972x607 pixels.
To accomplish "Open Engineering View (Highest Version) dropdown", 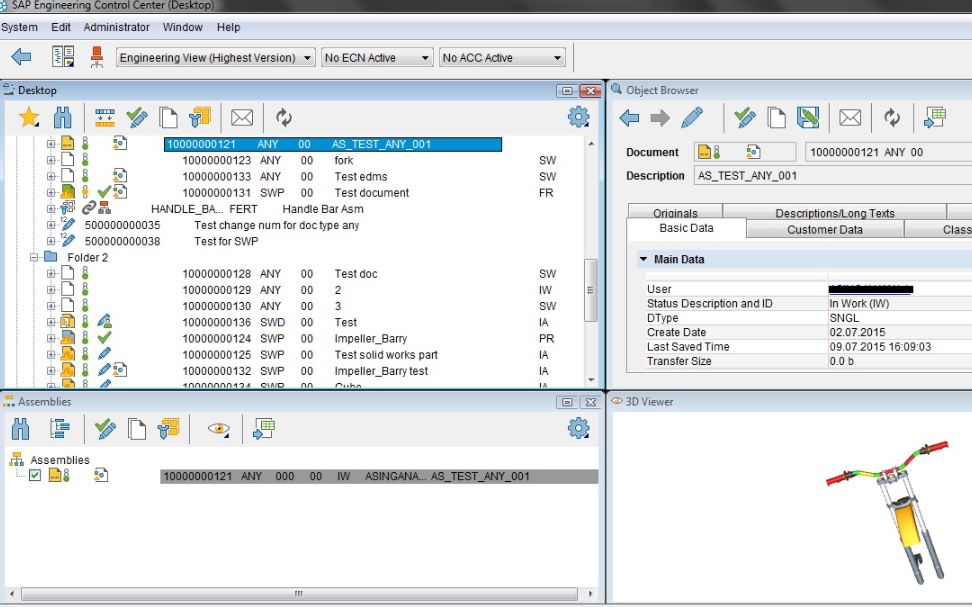I will [215, 58].
